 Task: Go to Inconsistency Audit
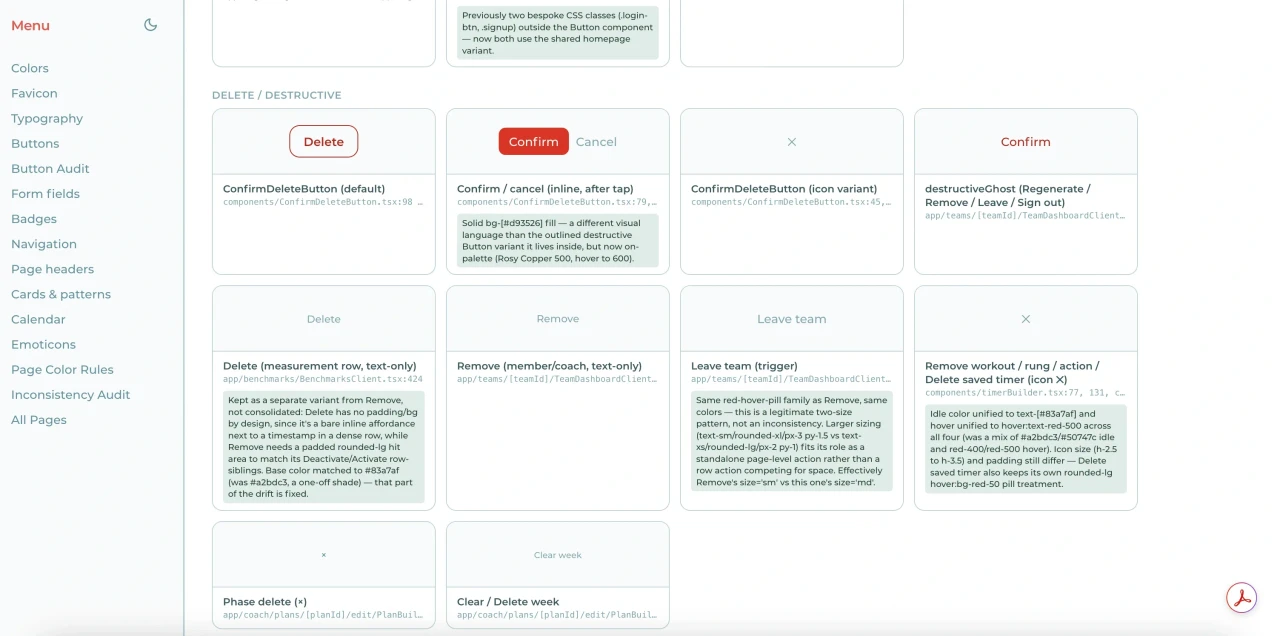tap(71, 394)
